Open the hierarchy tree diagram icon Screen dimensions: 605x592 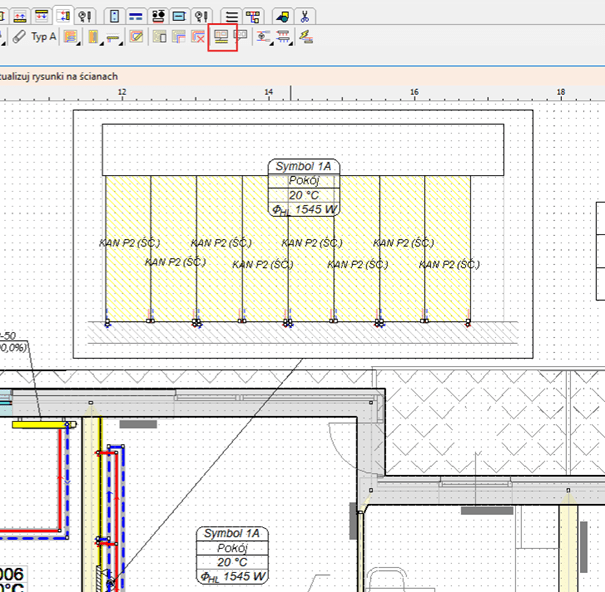coord(253,16)
